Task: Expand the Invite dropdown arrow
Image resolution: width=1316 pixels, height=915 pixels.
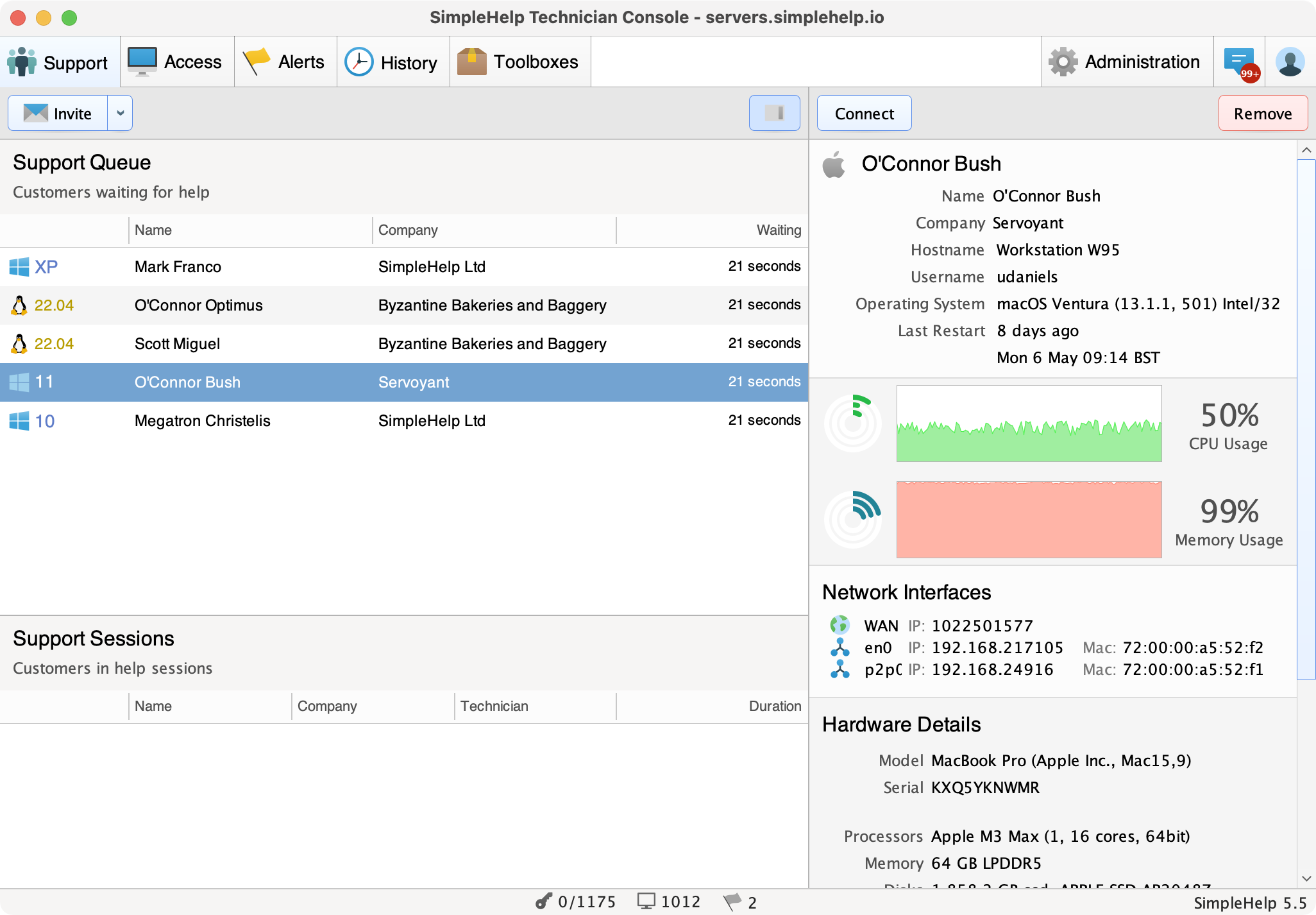Action: [120, 114]
